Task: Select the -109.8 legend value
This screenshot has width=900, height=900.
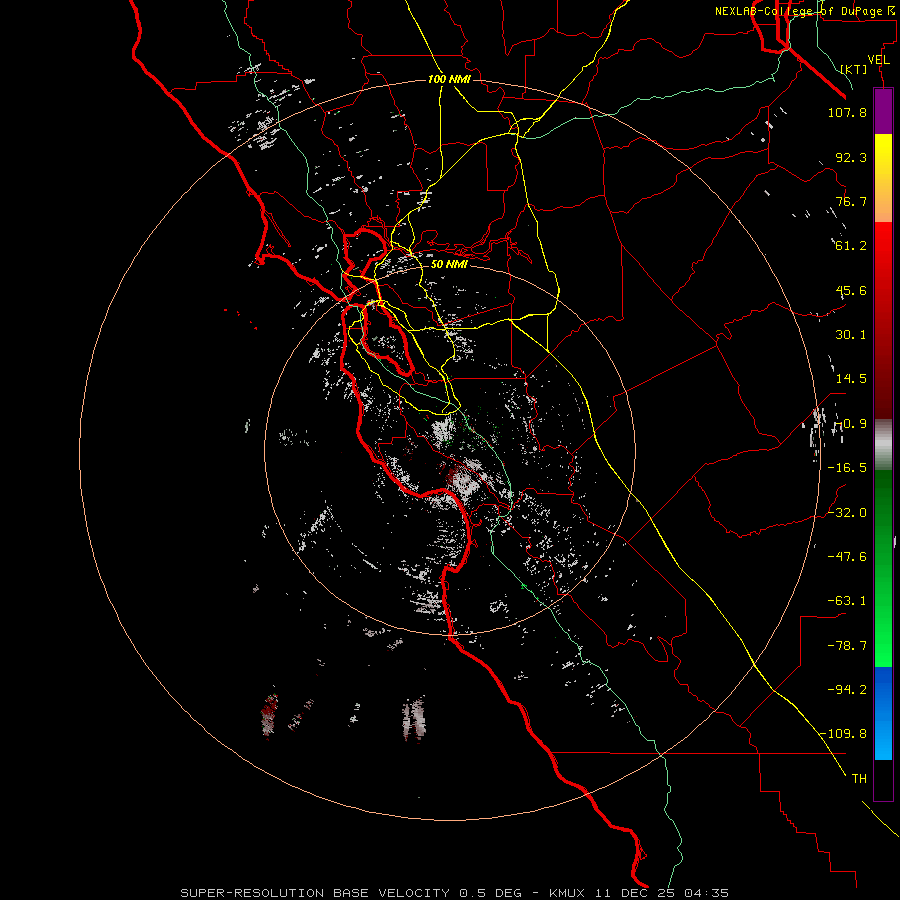Action: pos(843,734)
